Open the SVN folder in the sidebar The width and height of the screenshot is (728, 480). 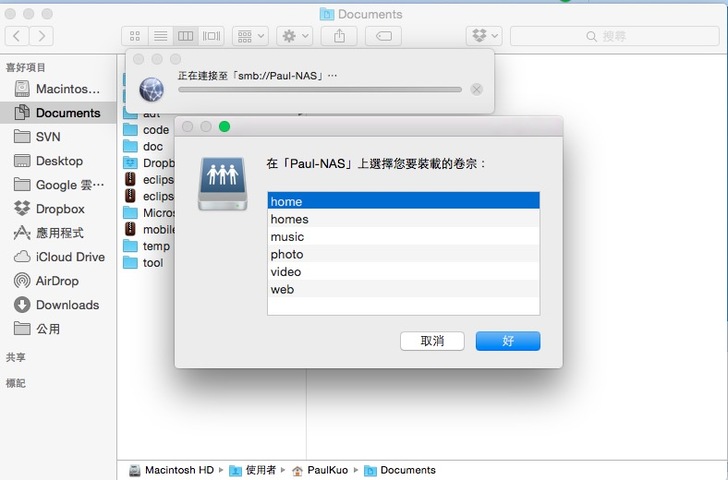coord(58,137)
